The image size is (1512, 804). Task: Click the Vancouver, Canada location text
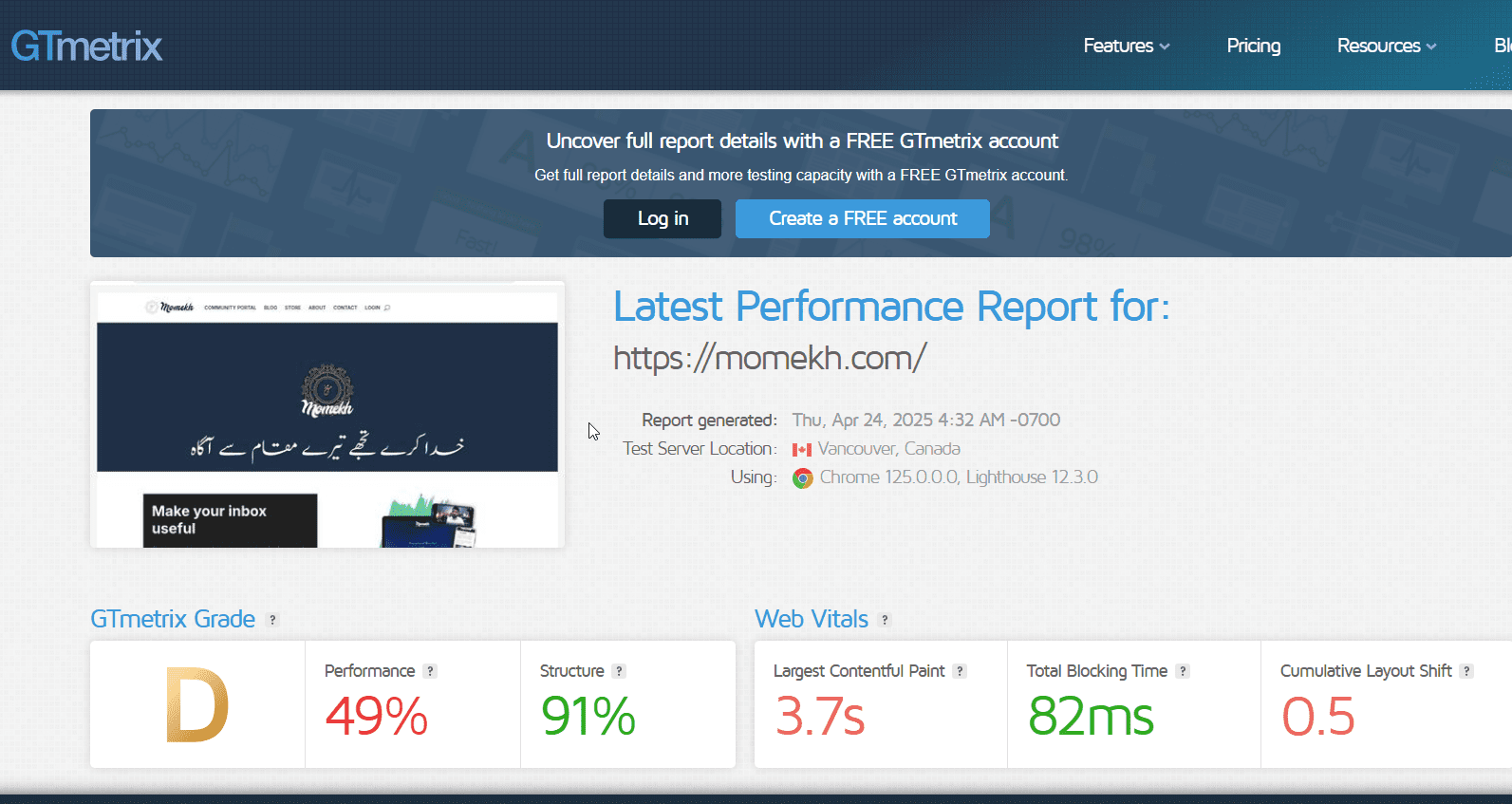(889, 448)
